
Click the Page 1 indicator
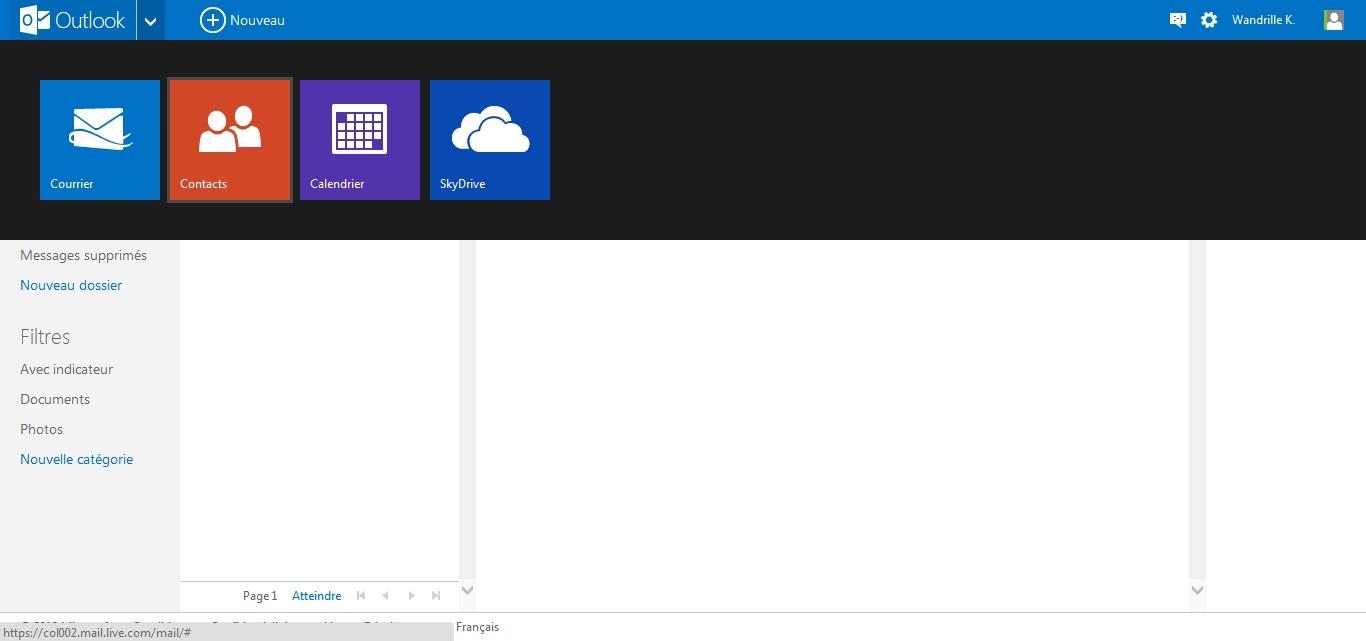click(260, 596)
